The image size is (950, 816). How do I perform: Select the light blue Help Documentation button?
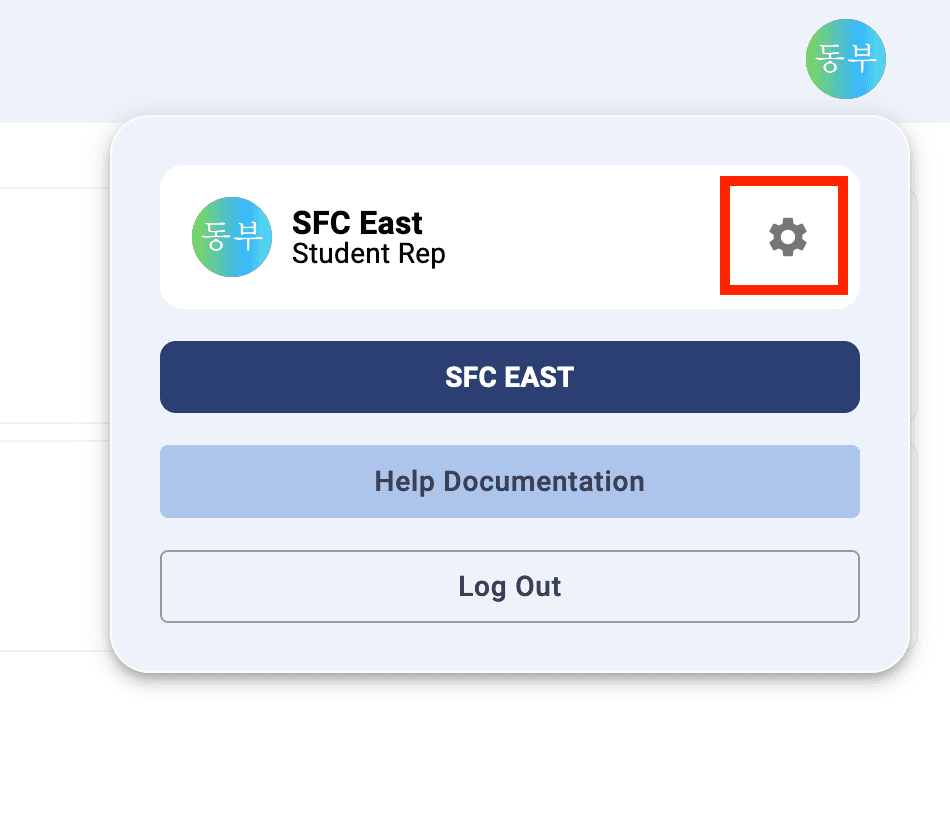509,481
